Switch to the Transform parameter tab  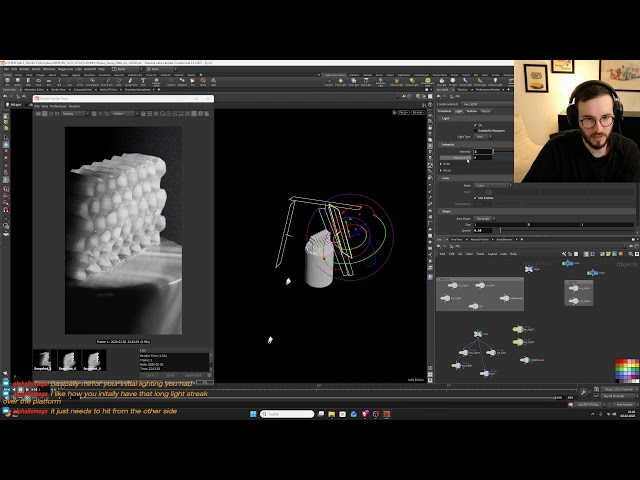(444, 111)
